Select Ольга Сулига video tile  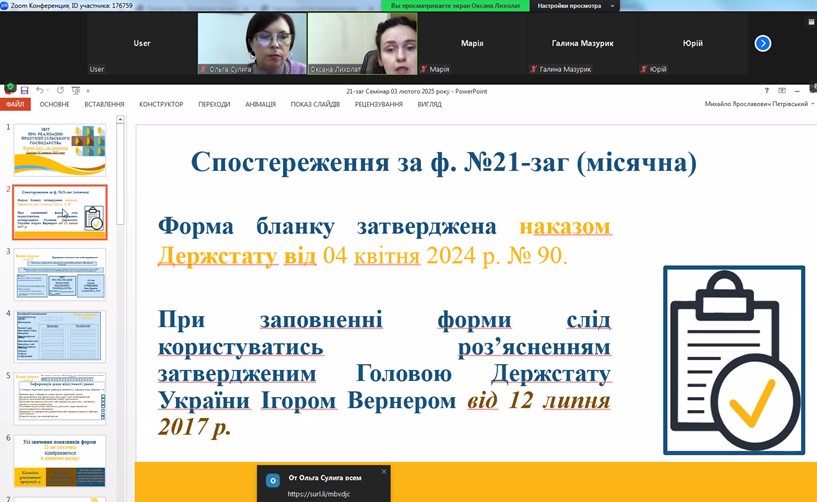click(x=252, y=43)
